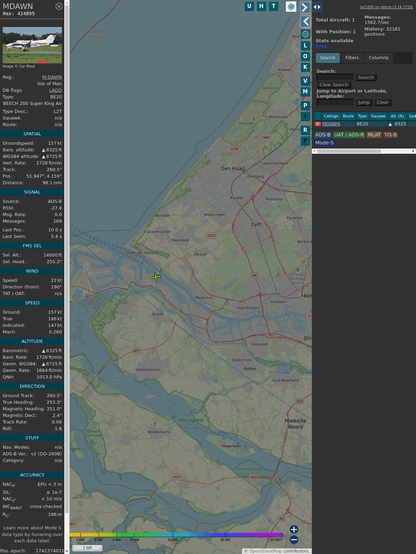This screenshot has height=554, width=416.
Task: Toggle the MLAT source filter label
Action: 374,135
